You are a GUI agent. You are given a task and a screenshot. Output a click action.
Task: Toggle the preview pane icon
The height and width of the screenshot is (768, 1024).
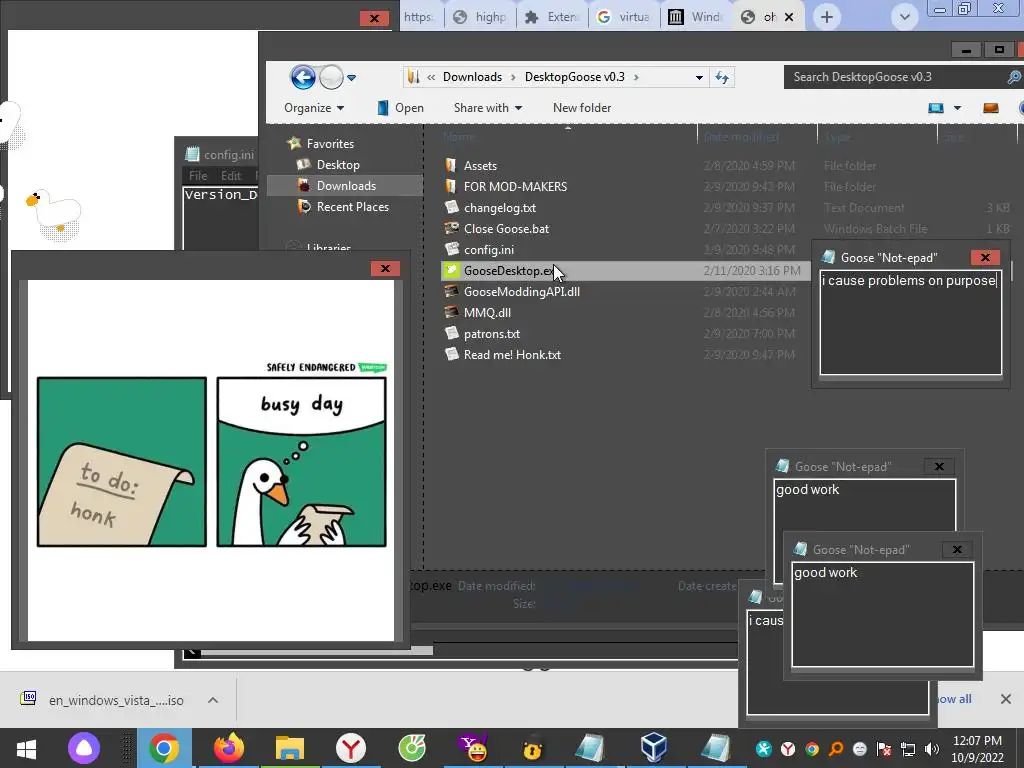coord(991,108)
